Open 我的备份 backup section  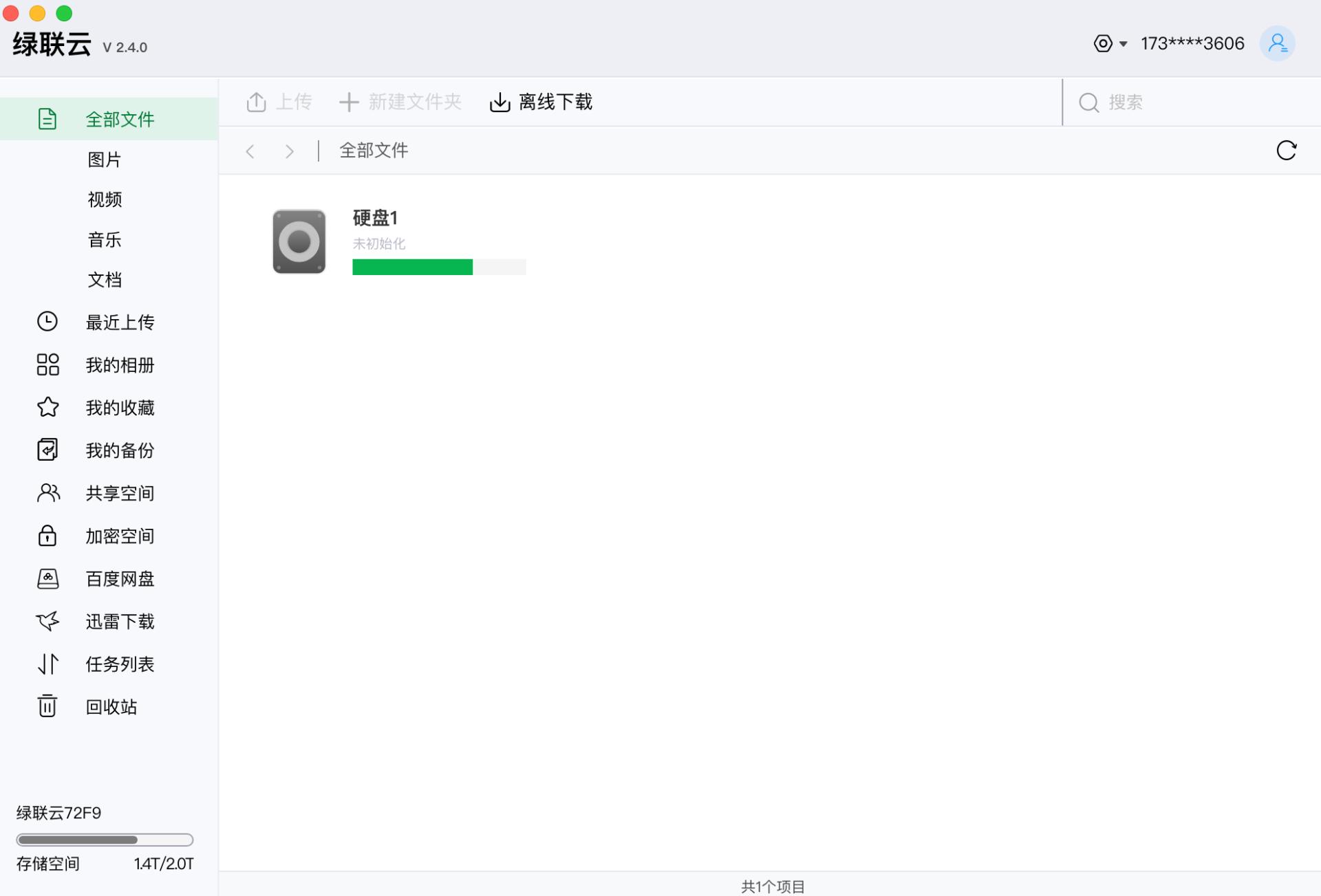coord(120,450)
